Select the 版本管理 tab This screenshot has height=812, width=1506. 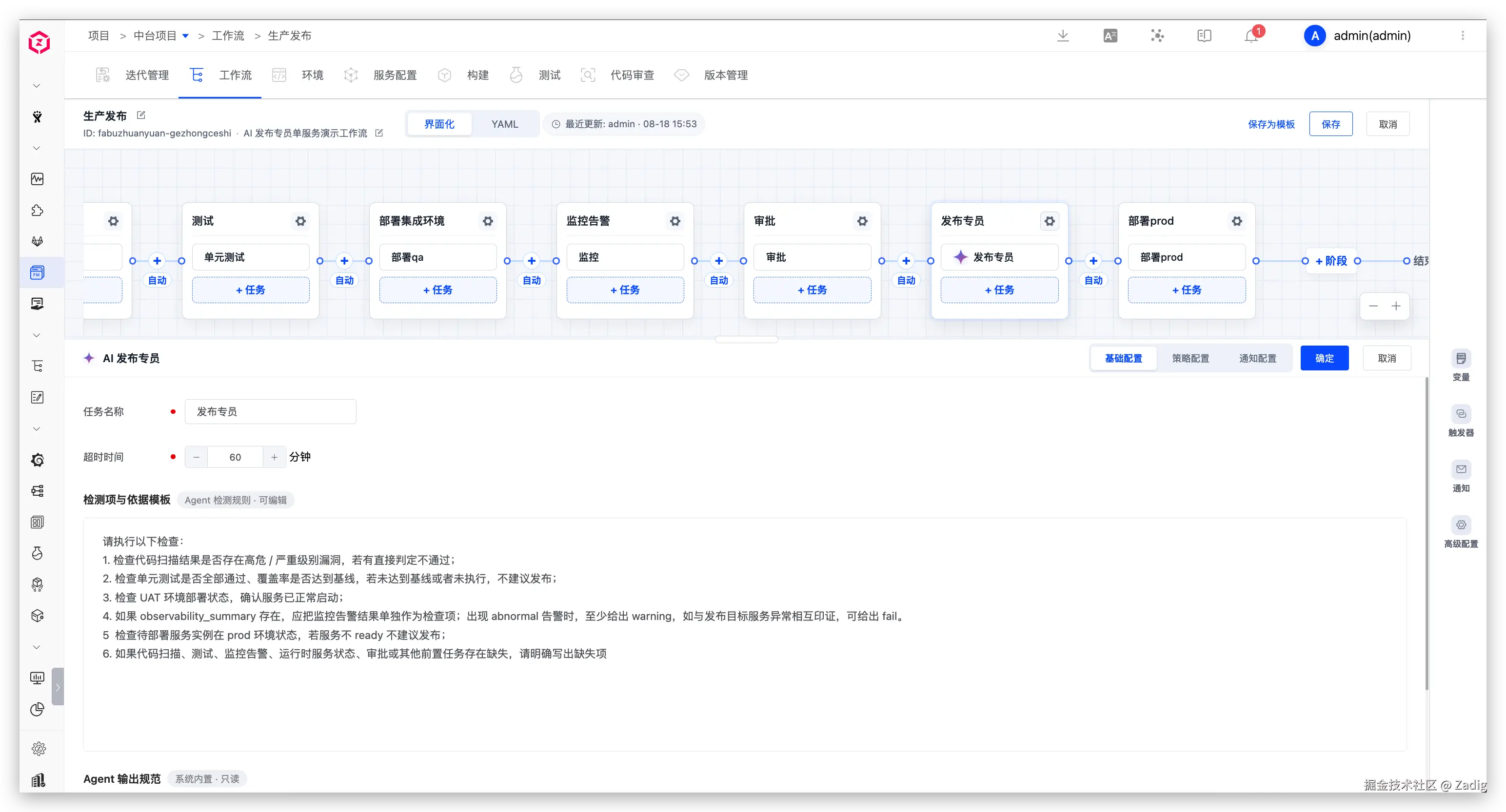[x=711, y=75]
